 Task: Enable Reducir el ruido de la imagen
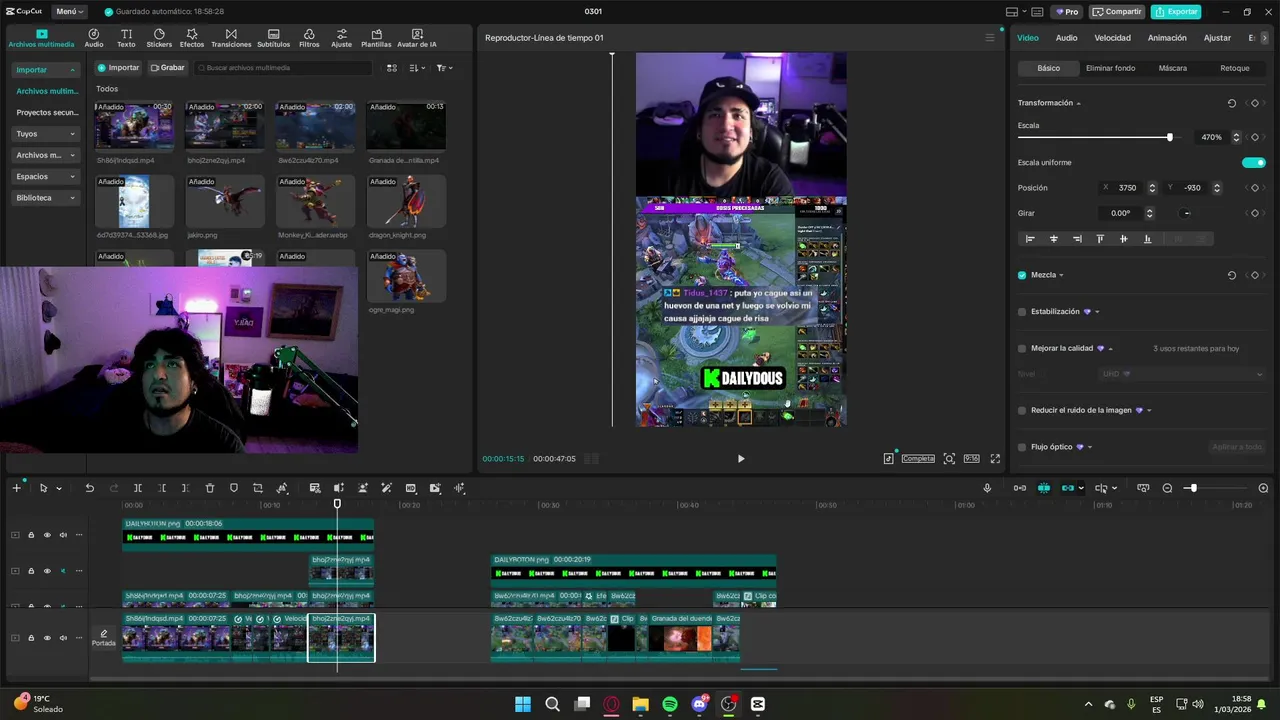1022,410
